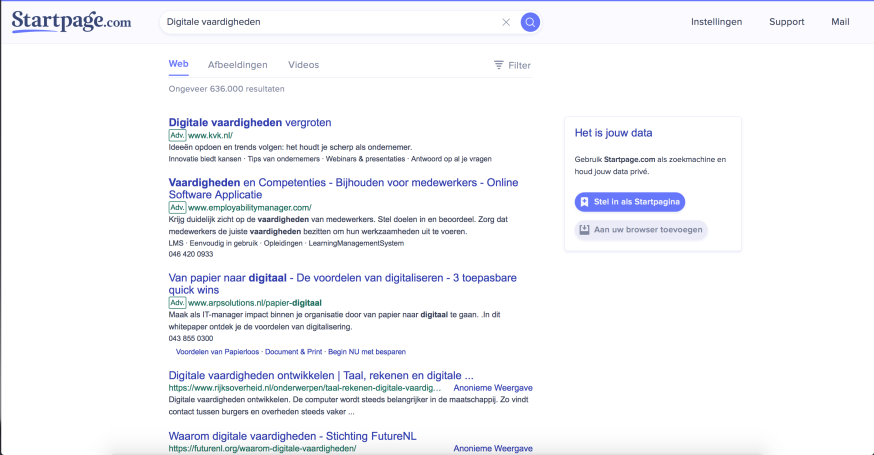The width and height of the screenshot is (874, 455).
Task: Open the Filter options icon
Action: coord(498,65)
